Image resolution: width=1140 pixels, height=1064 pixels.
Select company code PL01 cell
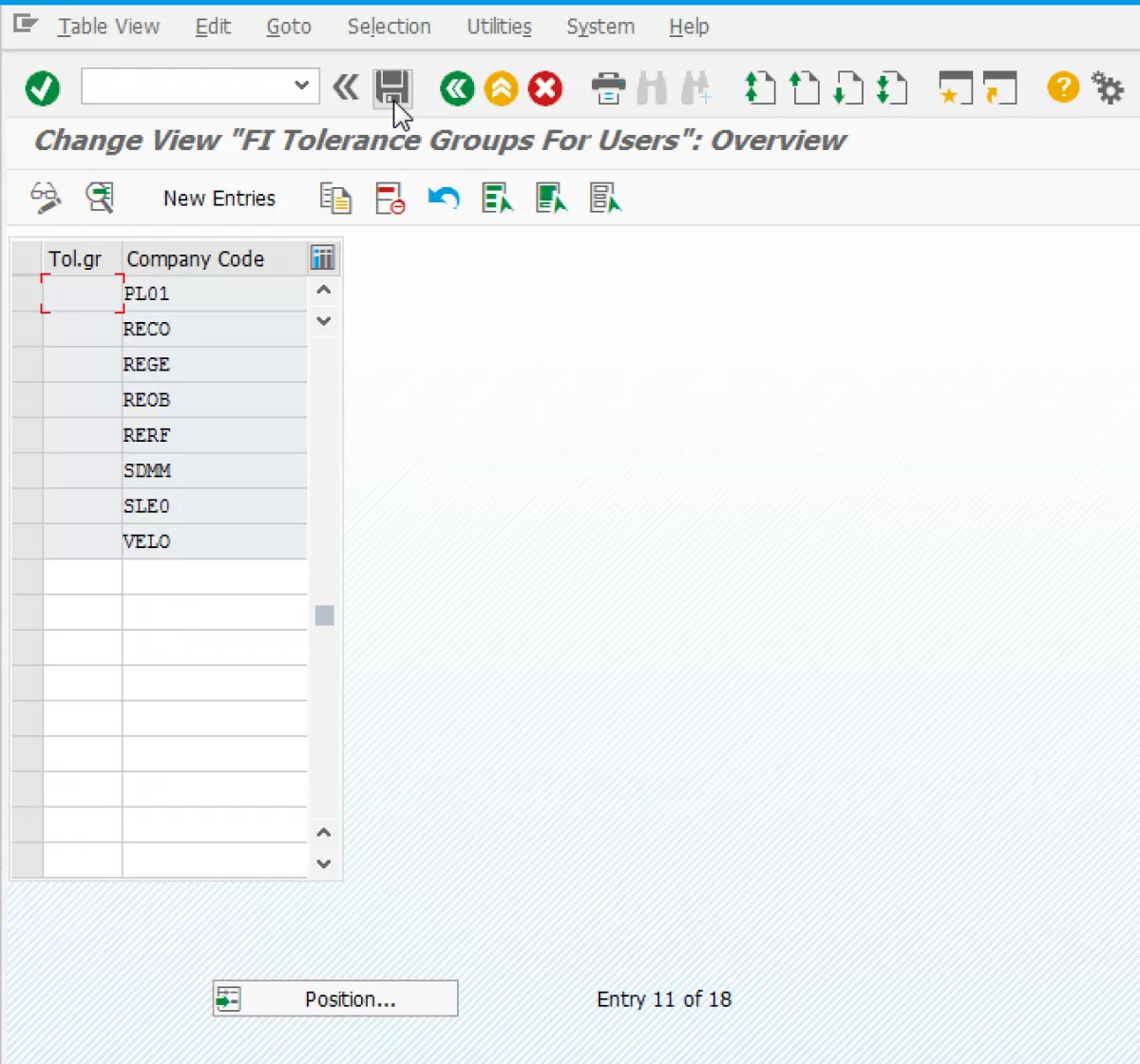[215, 294]
